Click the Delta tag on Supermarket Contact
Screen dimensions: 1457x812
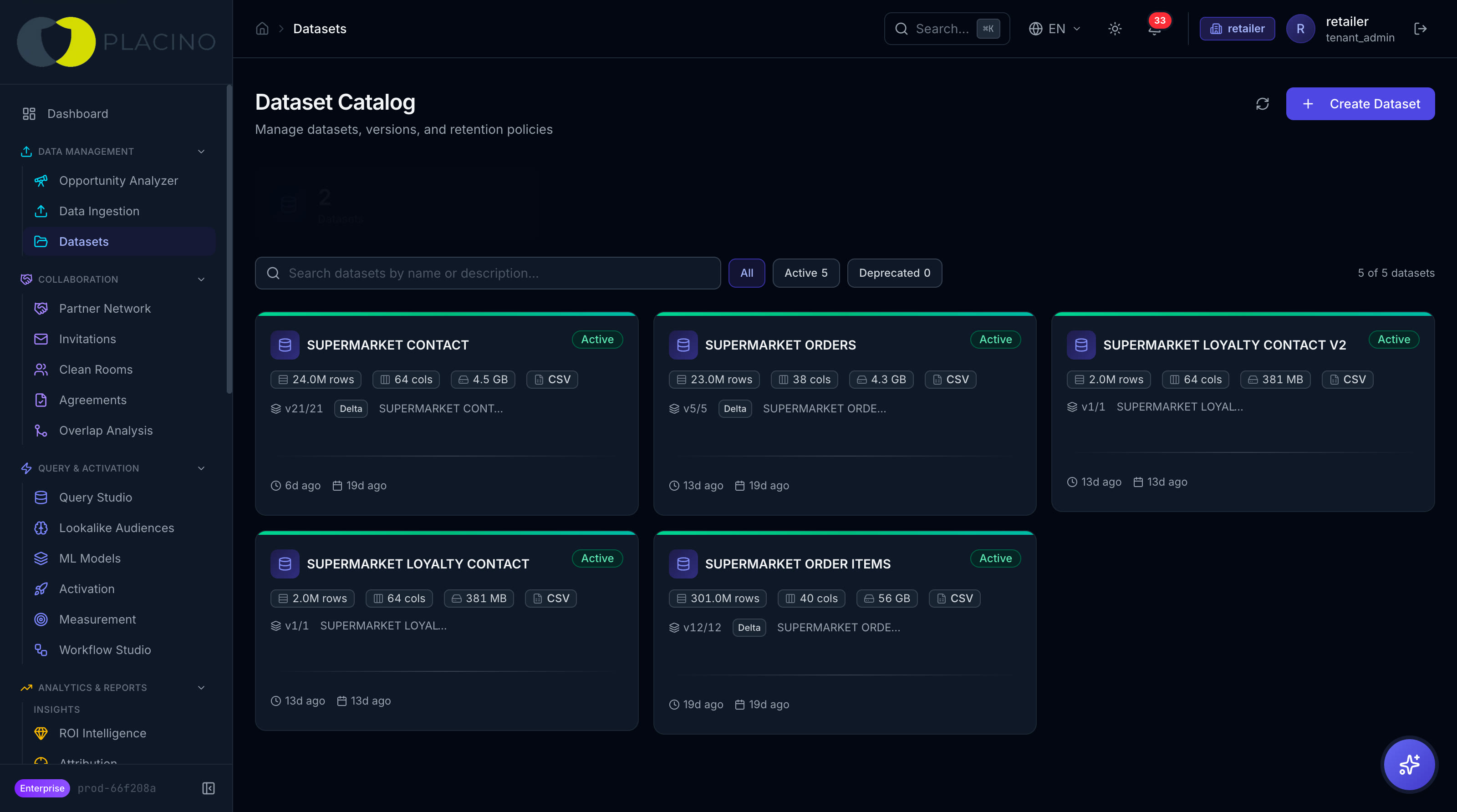point(351,408)
